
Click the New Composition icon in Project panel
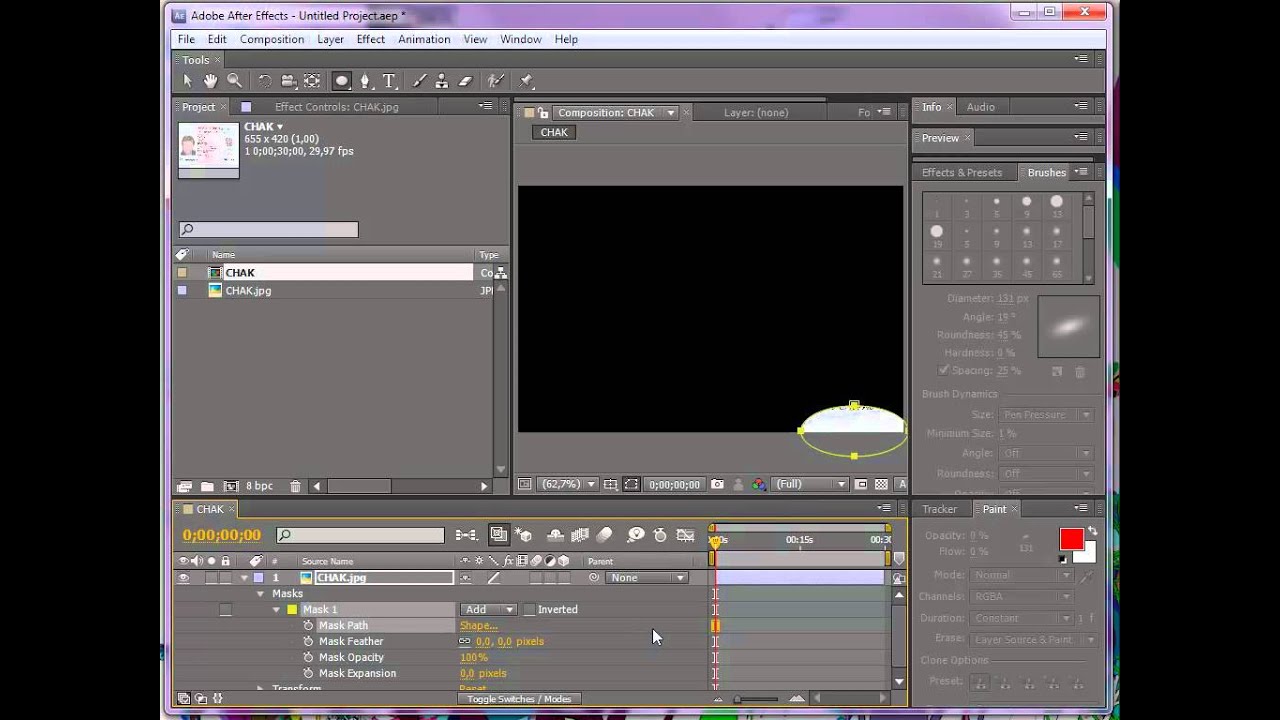pyautogui.click(x=231, y=487)
